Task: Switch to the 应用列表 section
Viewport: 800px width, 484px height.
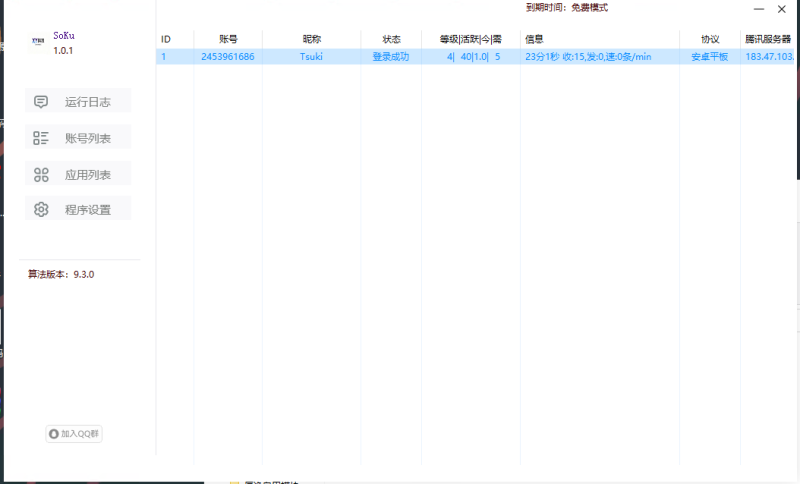Action: pos(78,173)
